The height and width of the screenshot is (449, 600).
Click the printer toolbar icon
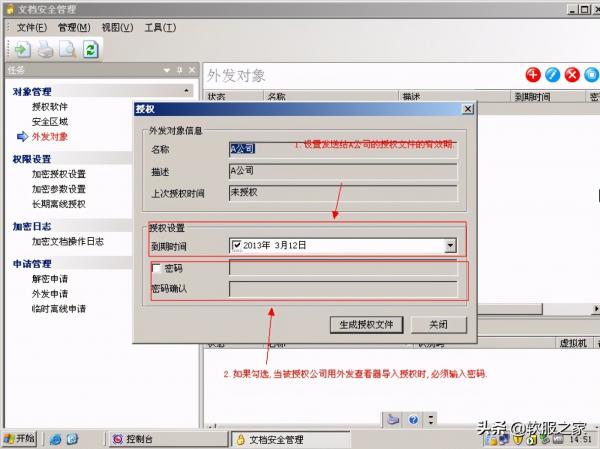click(46, 50)
